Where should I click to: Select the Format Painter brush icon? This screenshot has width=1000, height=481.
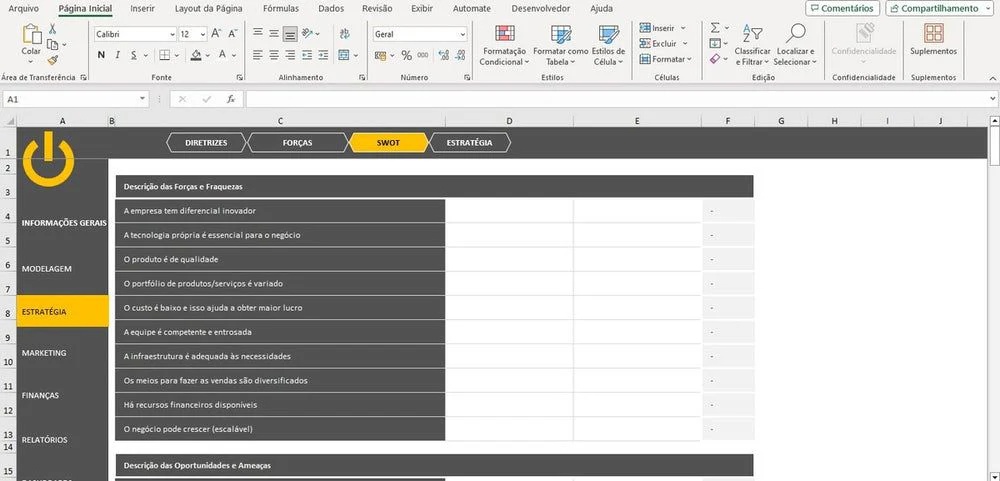click(53, 60)
